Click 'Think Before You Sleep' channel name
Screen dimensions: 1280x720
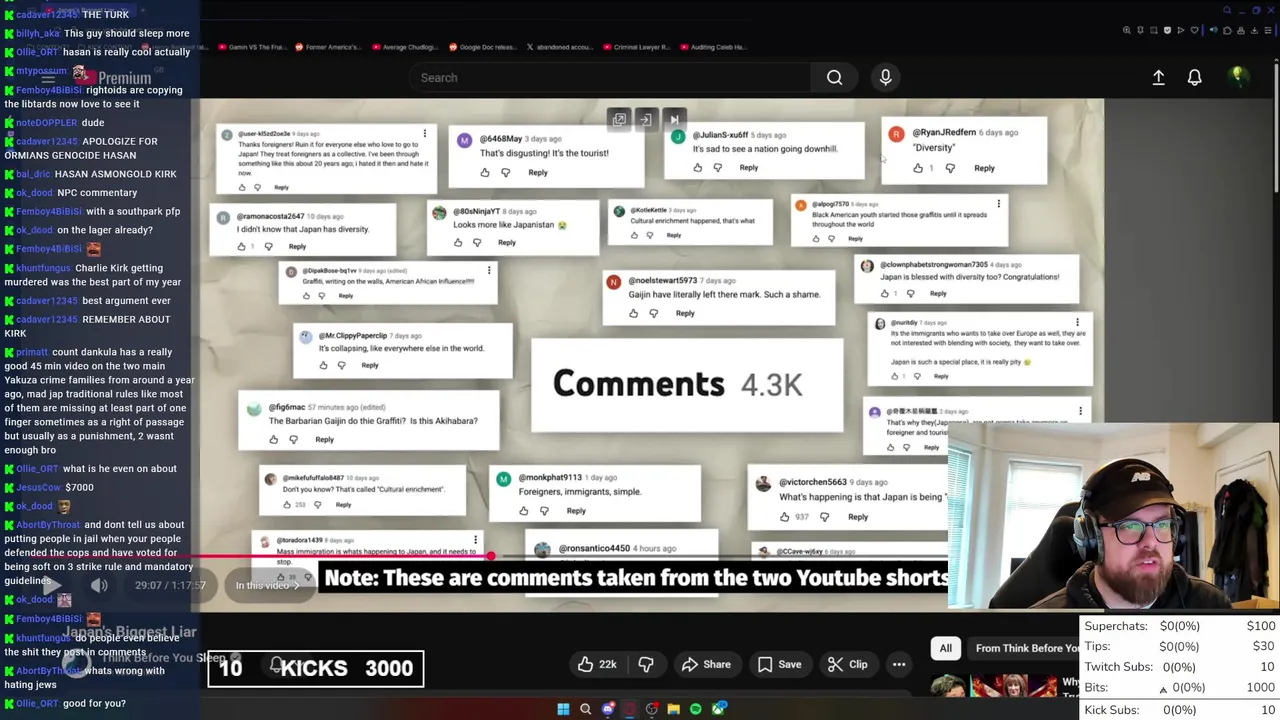point(163,657)
